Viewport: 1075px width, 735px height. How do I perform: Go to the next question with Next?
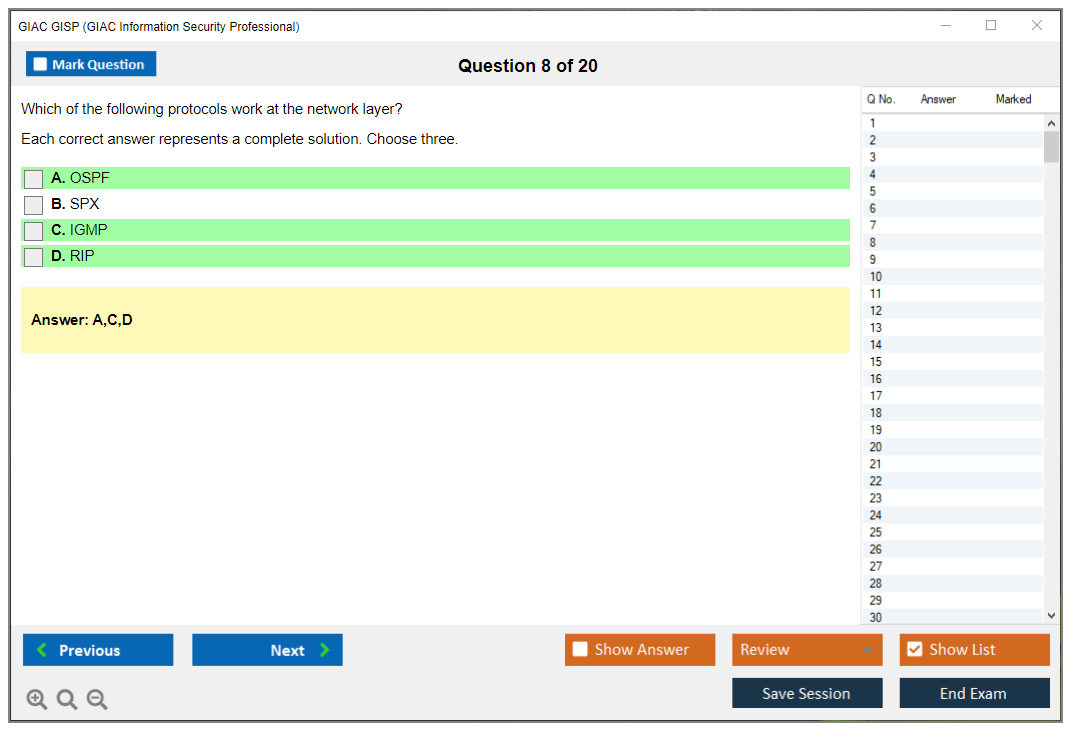point(267,650)
